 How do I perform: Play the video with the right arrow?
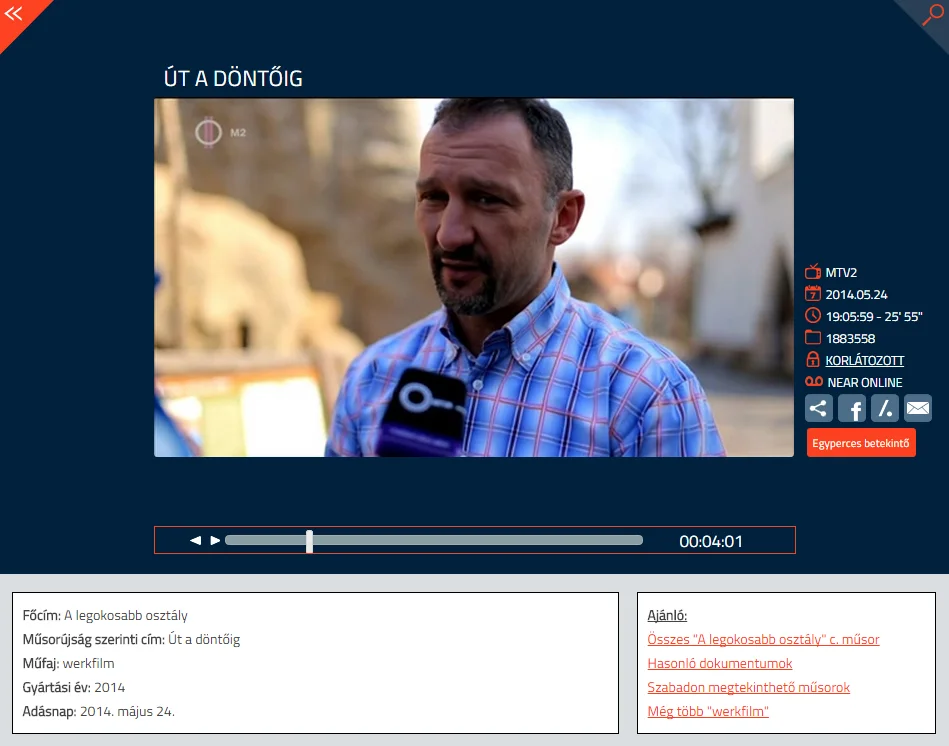click(215, 540)
